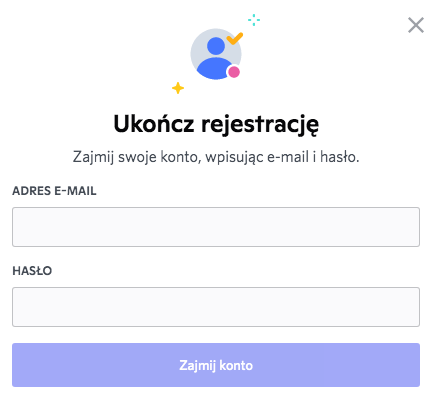The width and height of the screenshot is (434, 399).
Task: Submit with the Zajmij konto button
Action: pos(216,365)
